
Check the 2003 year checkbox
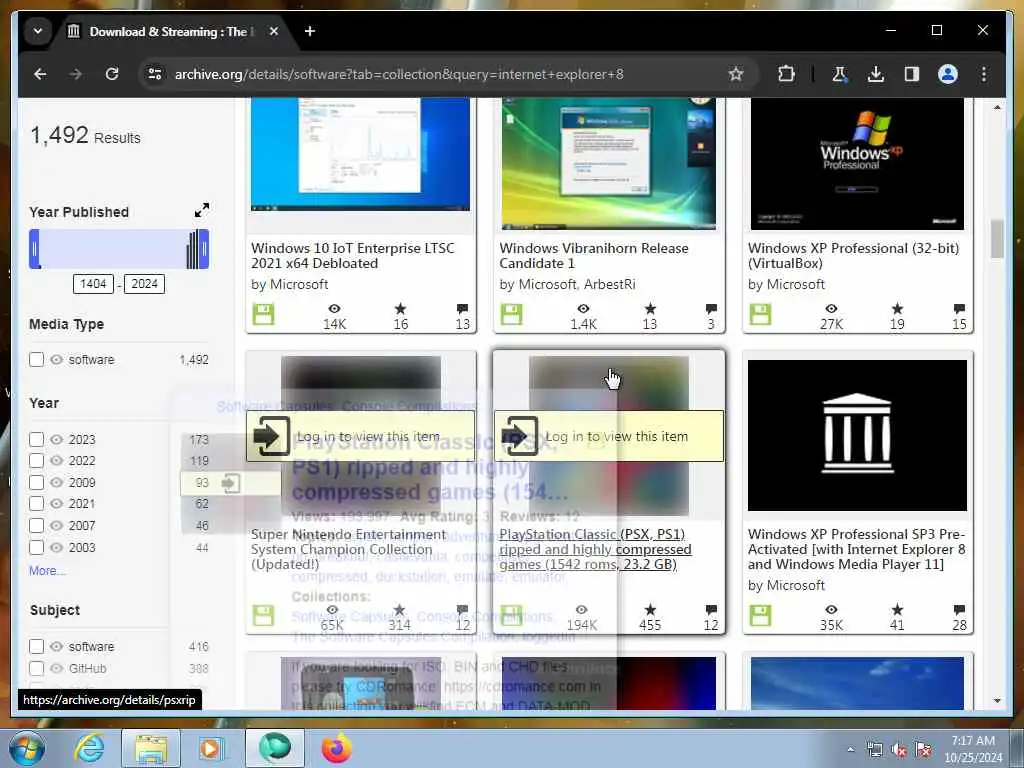click(x=37, y=547)
